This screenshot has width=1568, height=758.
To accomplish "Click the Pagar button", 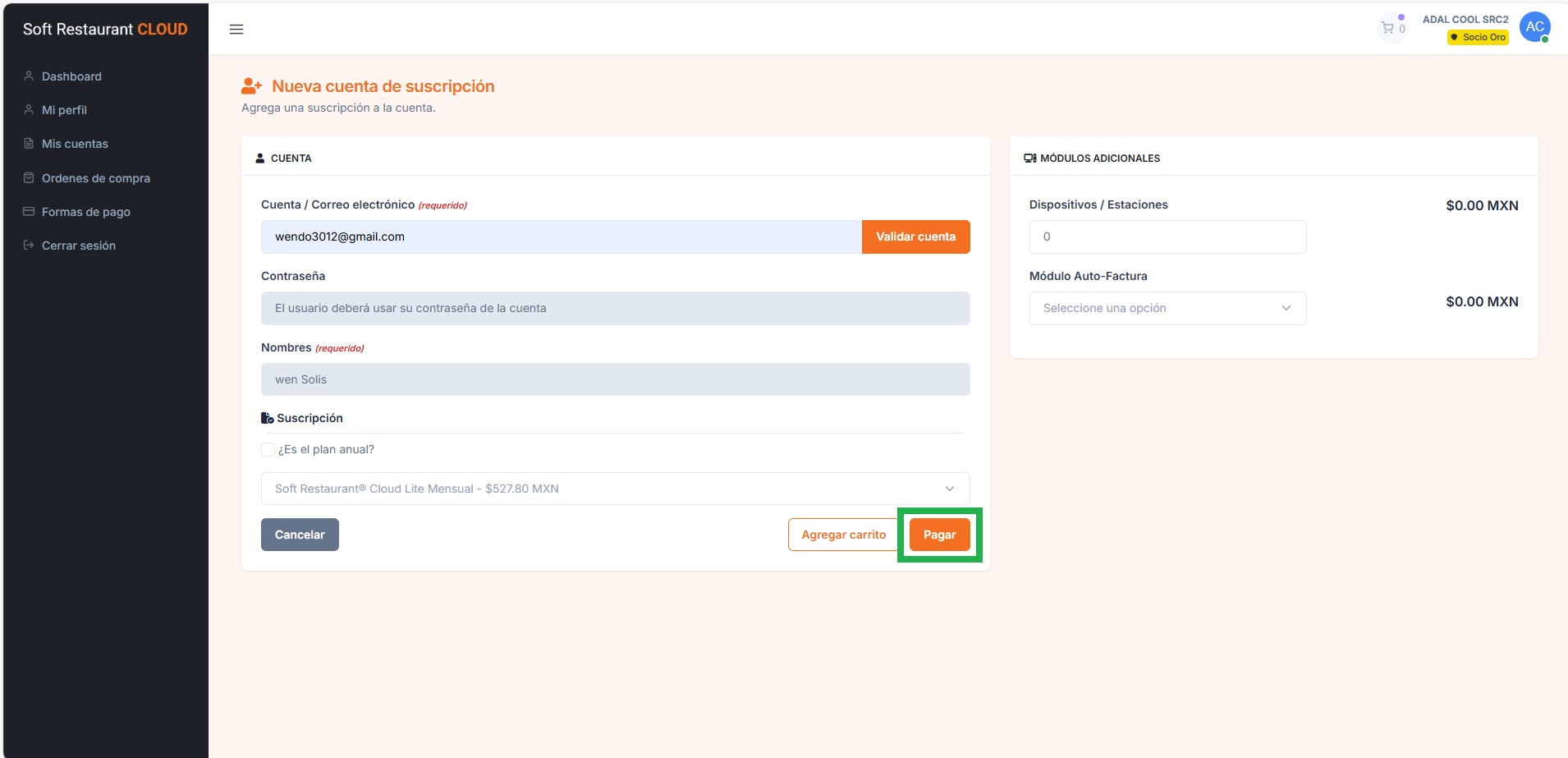I will point(939,535).
